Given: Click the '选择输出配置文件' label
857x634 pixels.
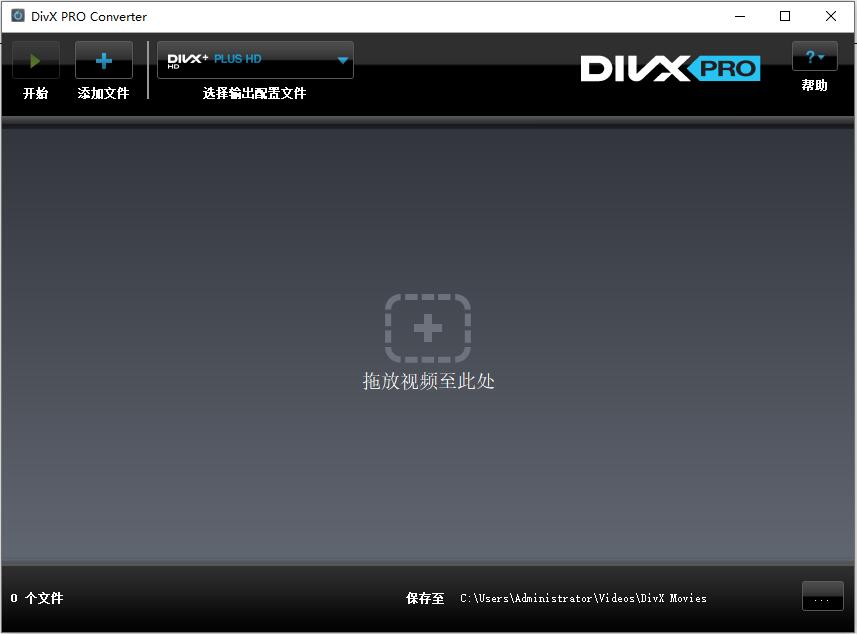Looking at the screenshot, I should click(x=254, y=93).
